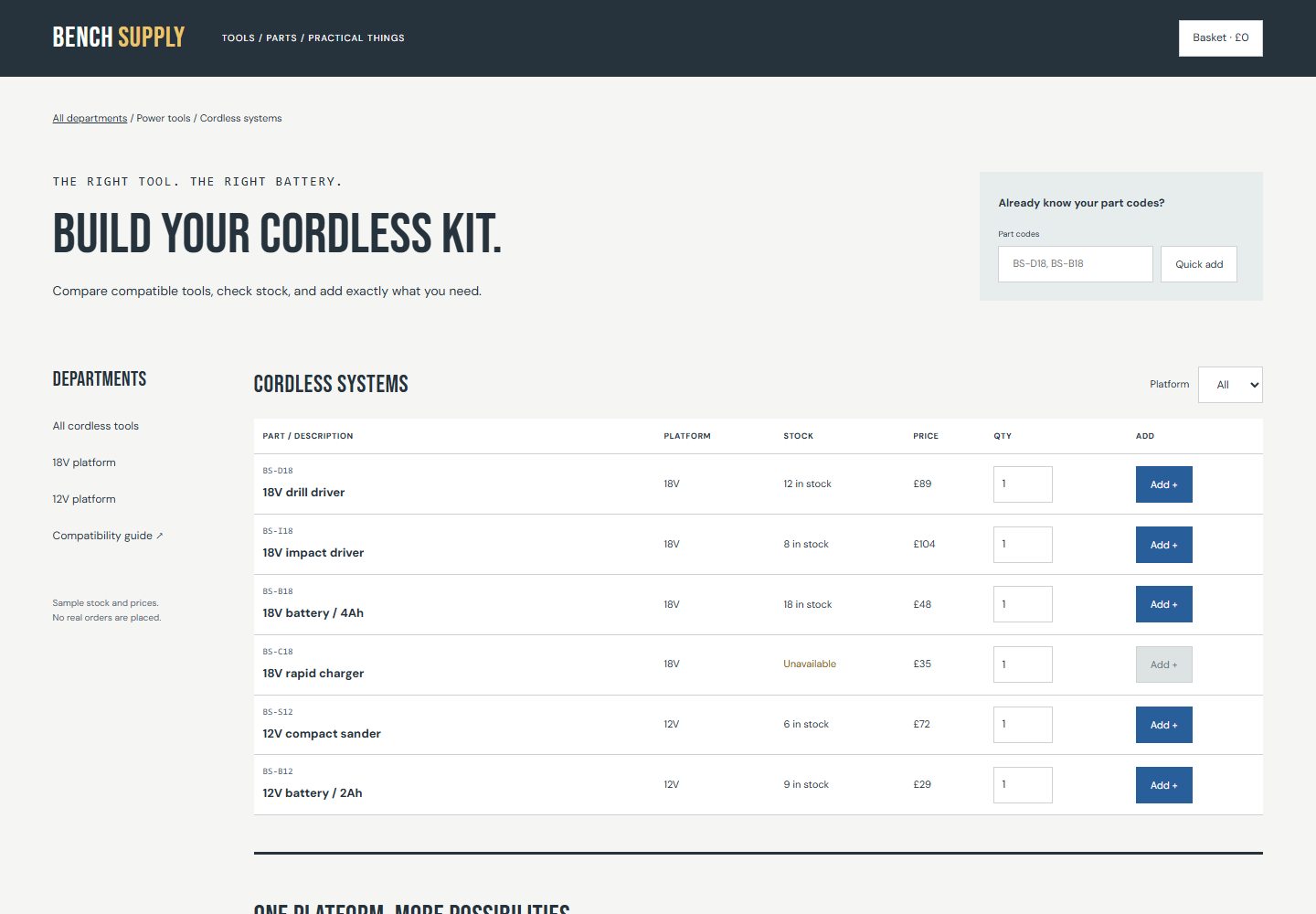This screenshot has height=914, width=1316.
Task: Open the Basket button
Action: pyautogui.click(x=1221, y=38)
